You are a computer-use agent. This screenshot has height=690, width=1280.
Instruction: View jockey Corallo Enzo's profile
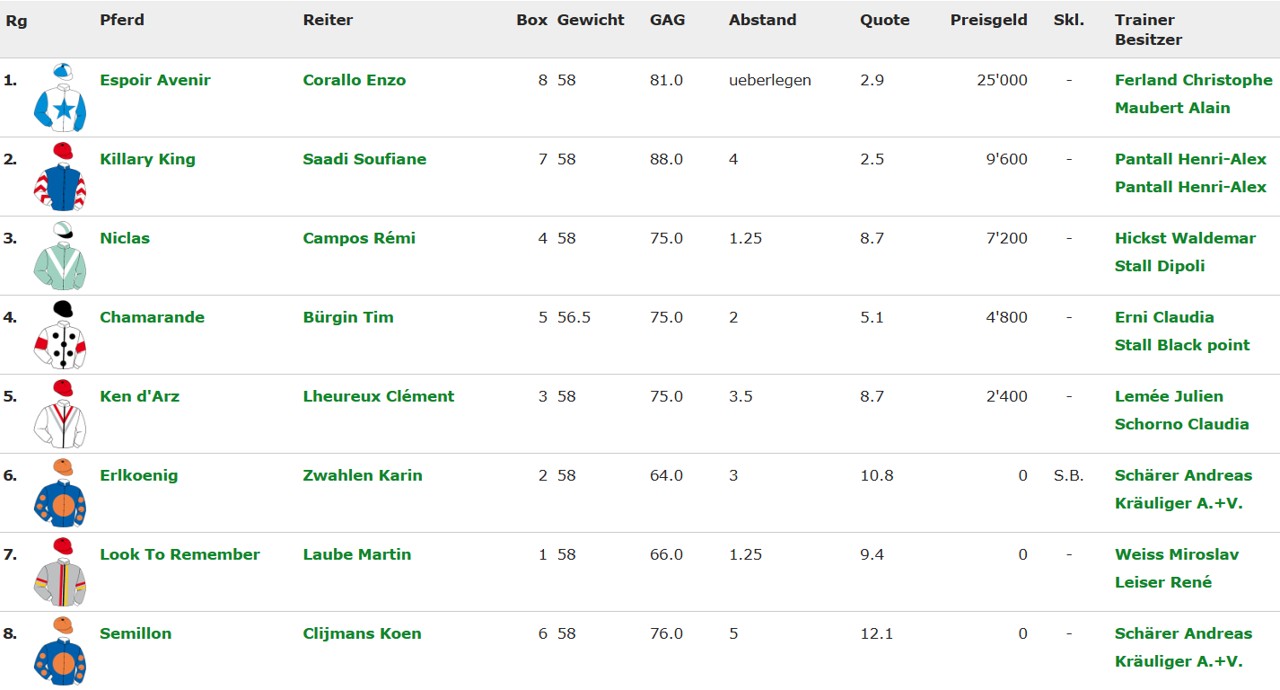click(x=354, y=80)
